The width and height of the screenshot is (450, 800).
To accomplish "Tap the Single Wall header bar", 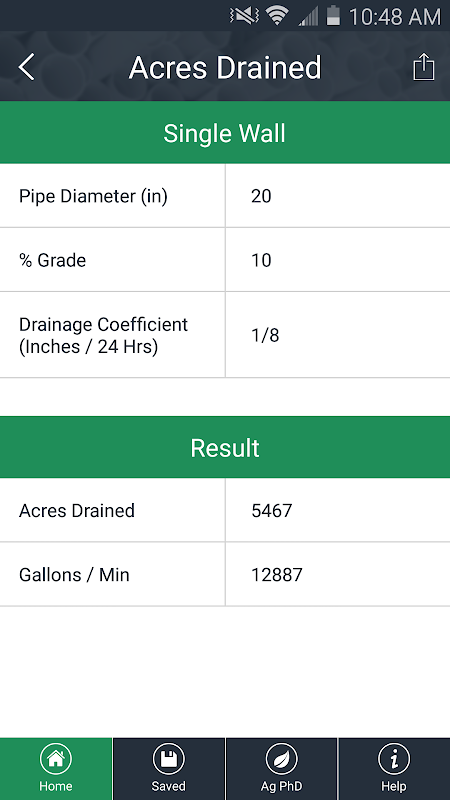I will [x=225, y=133].
